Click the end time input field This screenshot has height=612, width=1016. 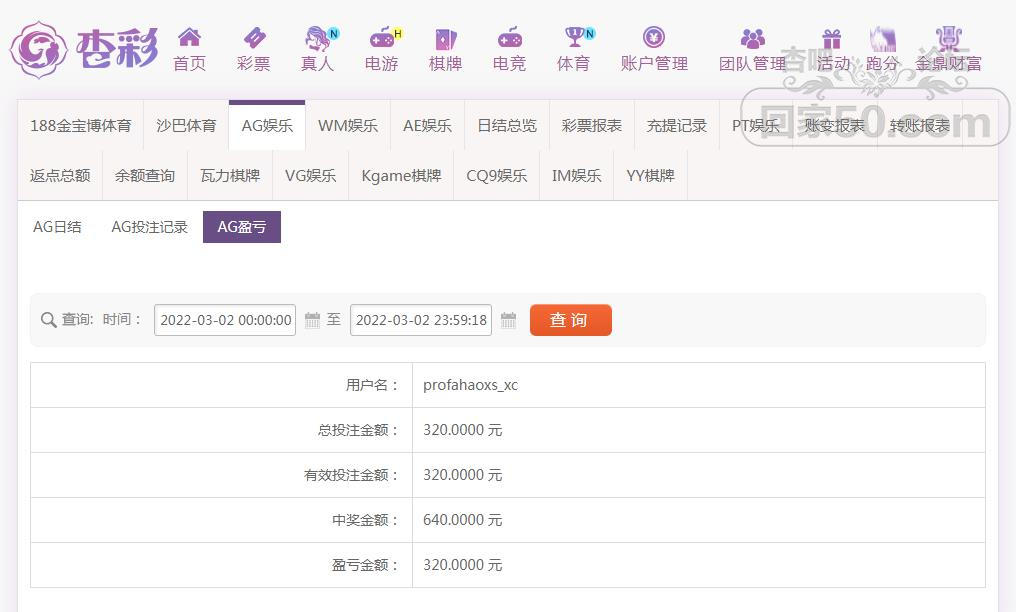click(421, 320)
